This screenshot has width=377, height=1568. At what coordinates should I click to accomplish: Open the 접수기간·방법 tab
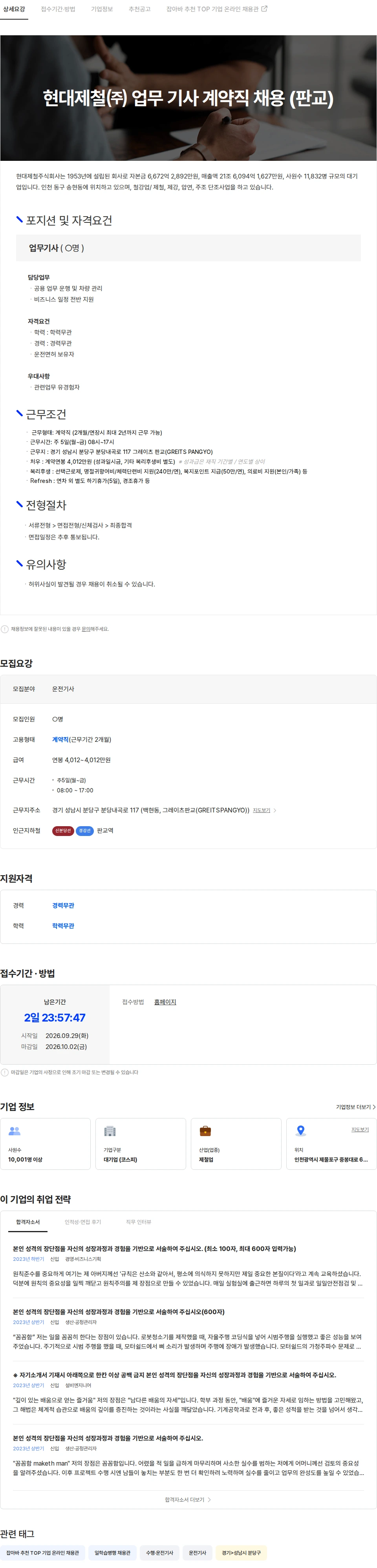tap(58, 9)
